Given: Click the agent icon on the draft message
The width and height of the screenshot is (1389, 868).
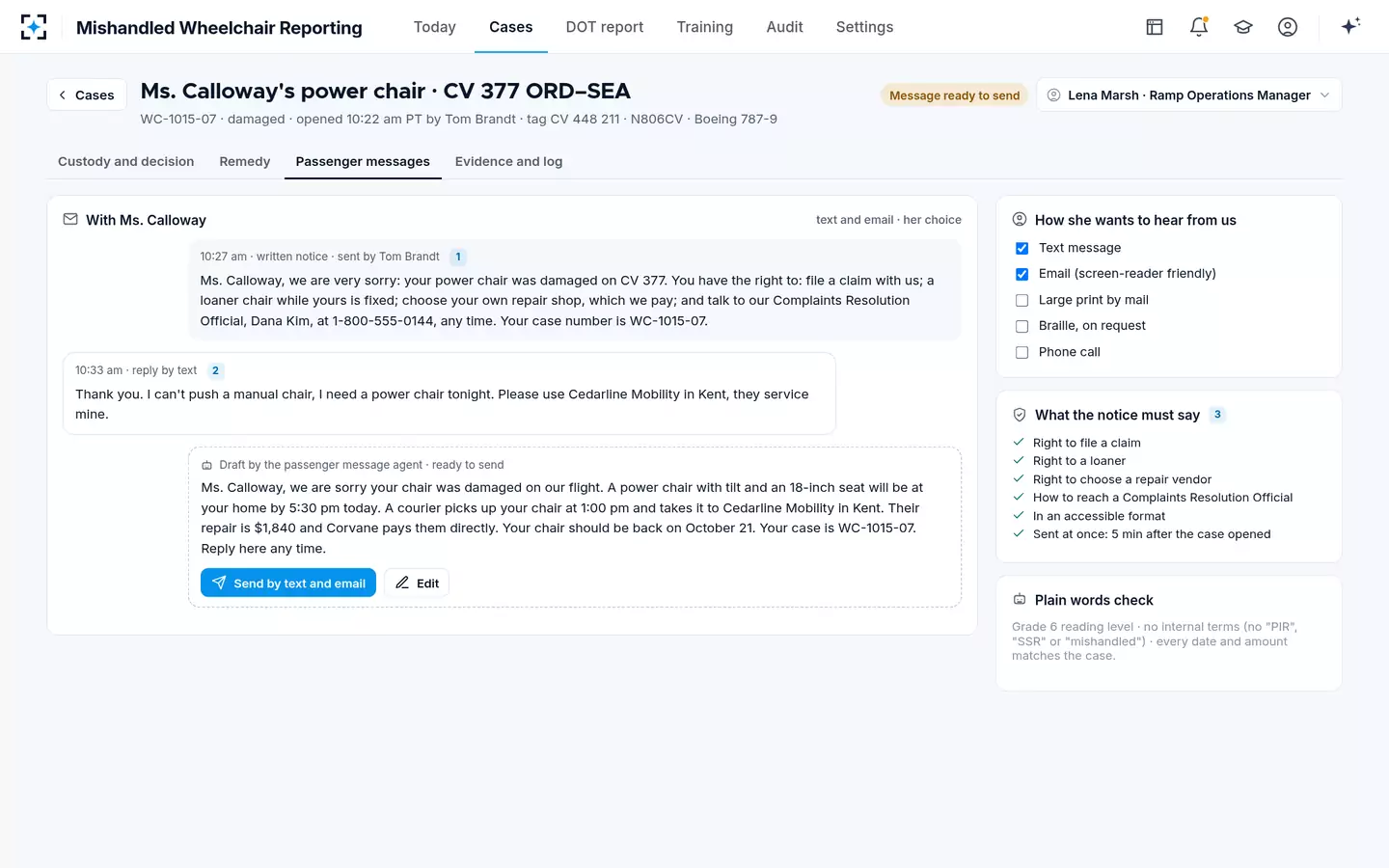Looking at the screenshot, I should [x=206, y=465].
